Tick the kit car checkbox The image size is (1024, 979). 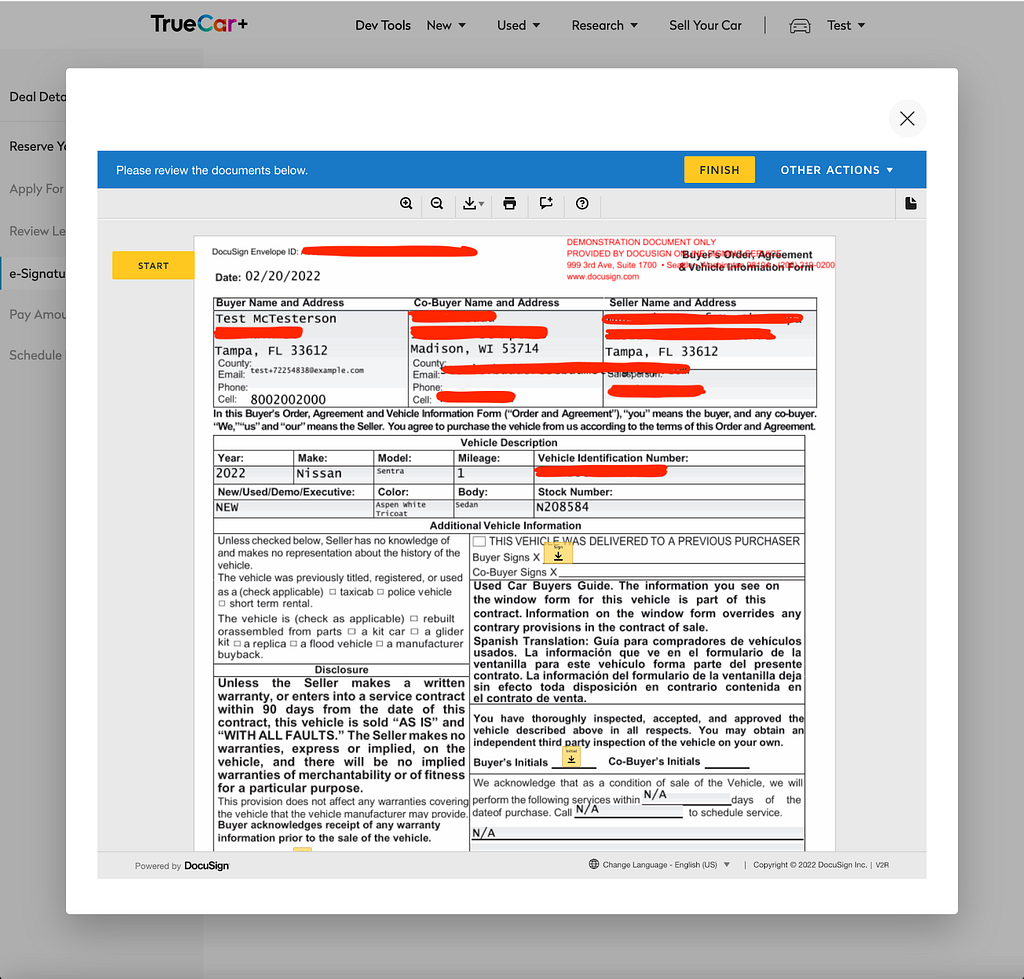(x=352, y=632)
